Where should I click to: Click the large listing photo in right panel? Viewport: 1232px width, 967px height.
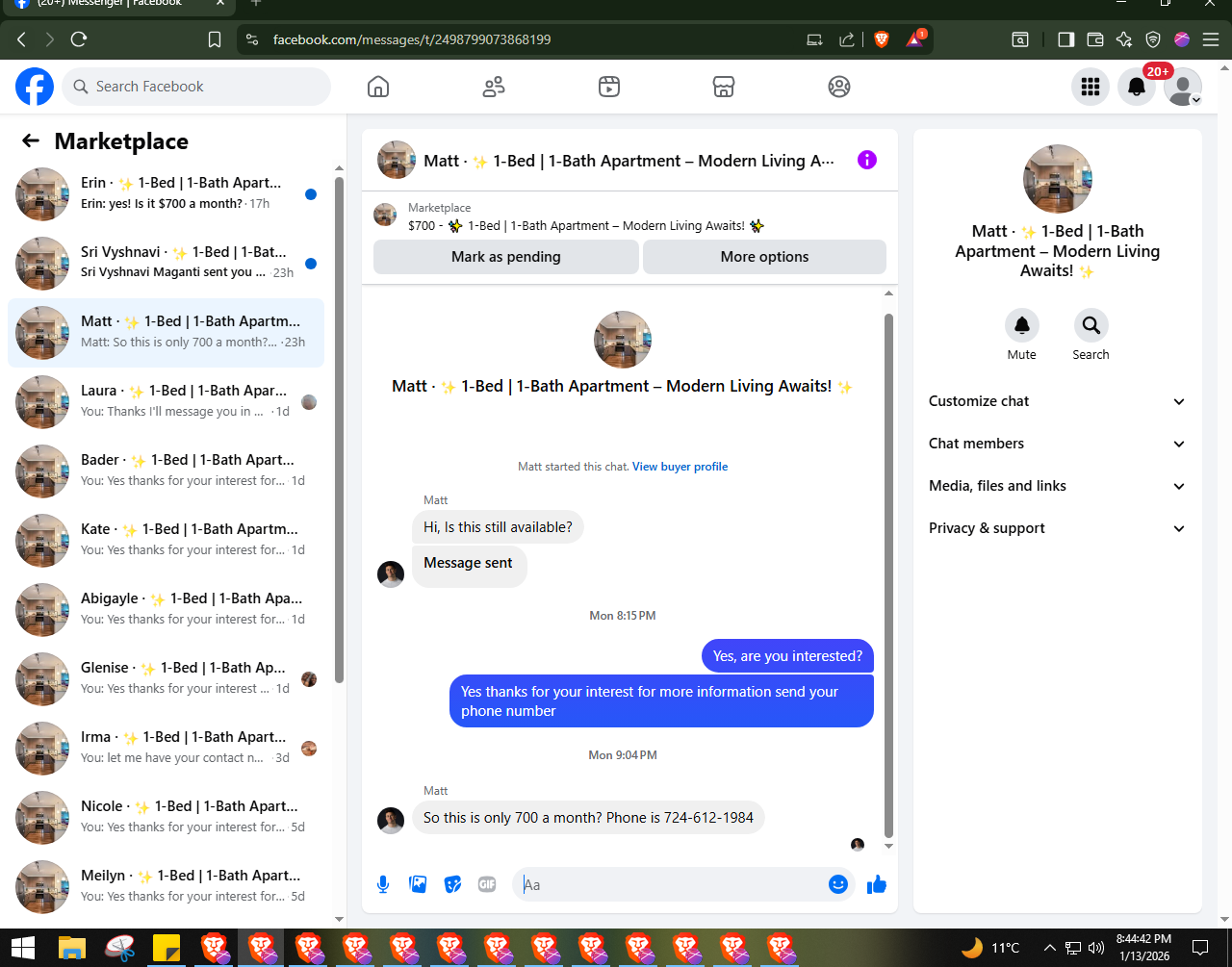point(1058,179)
